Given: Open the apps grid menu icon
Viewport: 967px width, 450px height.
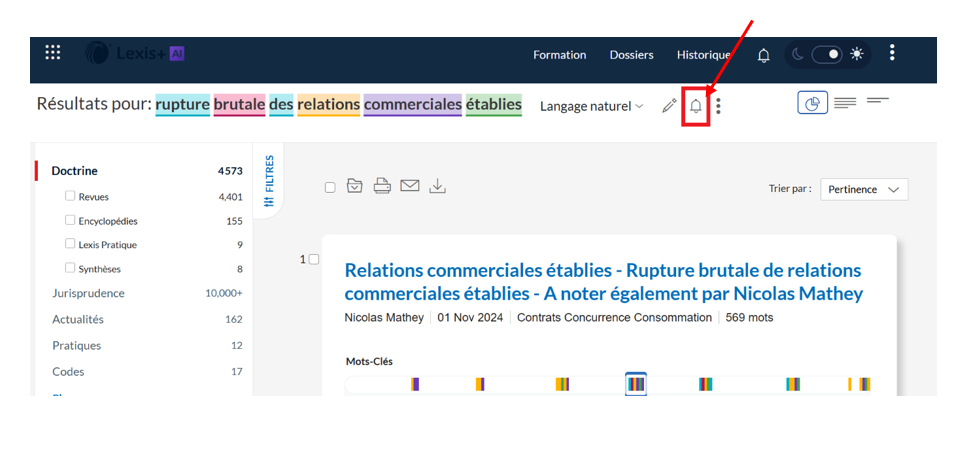Looking at the screenshot, I should [53, 53].
